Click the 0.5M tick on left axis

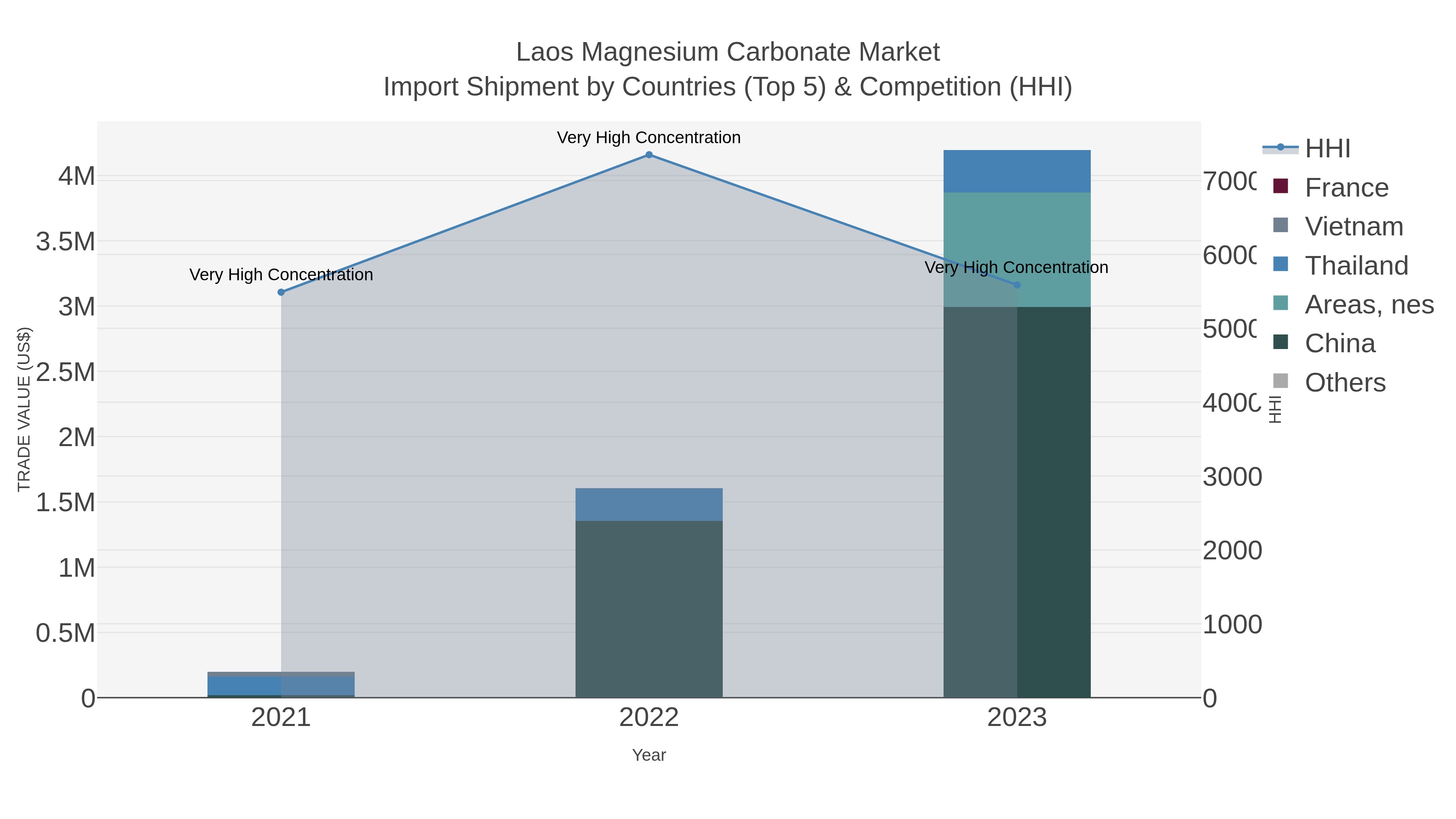(66, 633)
